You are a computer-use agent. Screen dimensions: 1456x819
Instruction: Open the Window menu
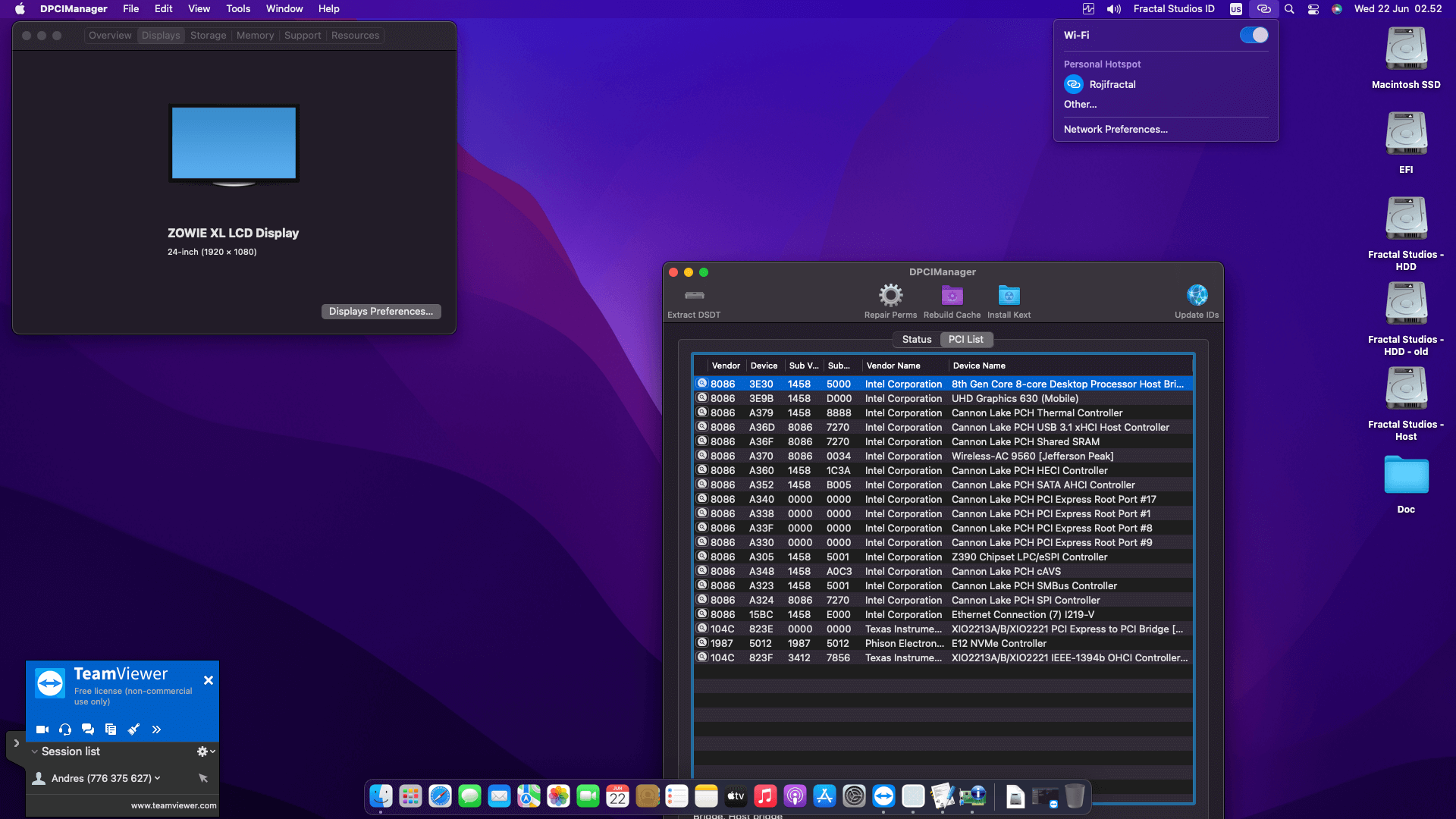pos(284,9)
